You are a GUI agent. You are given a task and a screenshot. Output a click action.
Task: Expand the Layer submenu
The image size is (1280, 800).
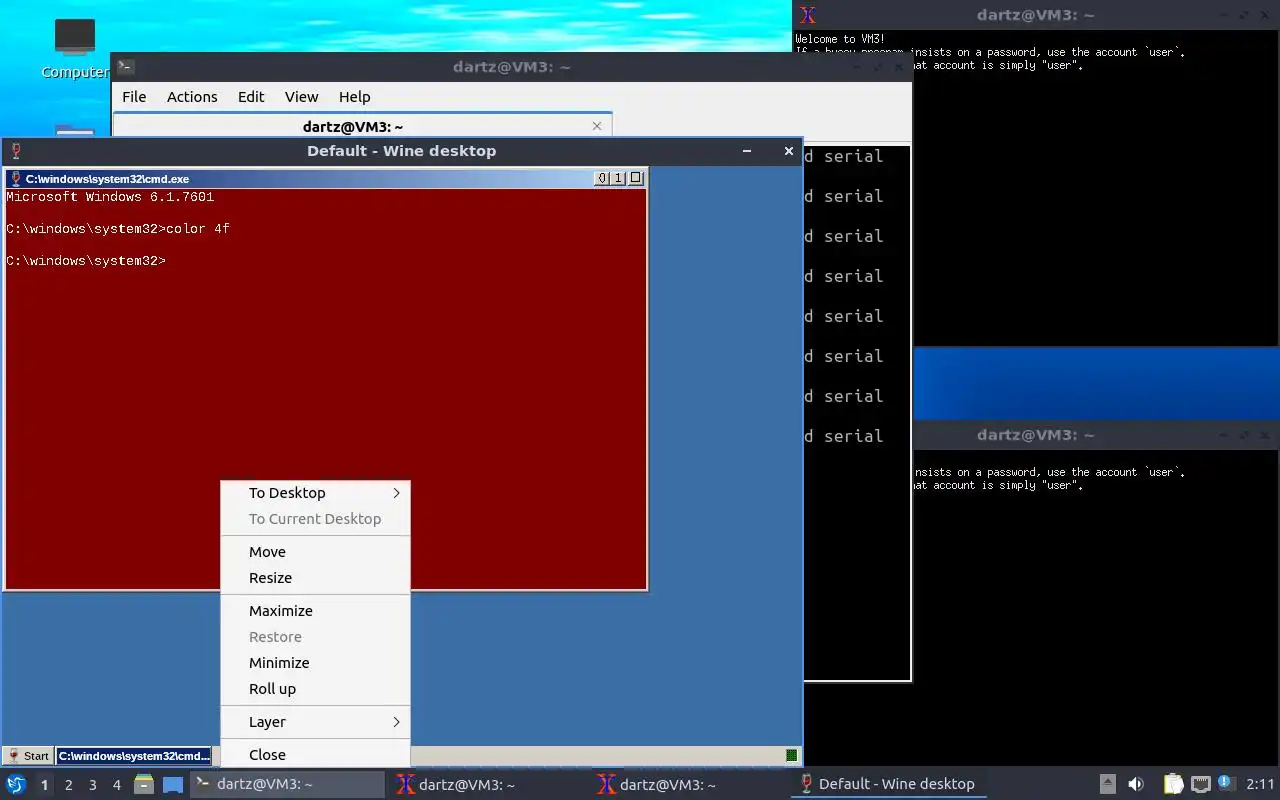[315, 722]
